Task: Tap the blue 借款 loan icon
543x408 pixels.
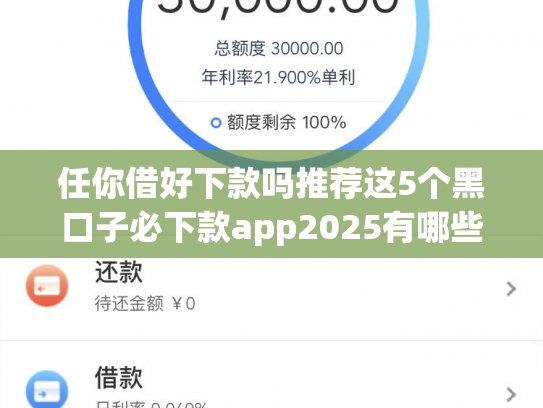Action: [47, 389]
